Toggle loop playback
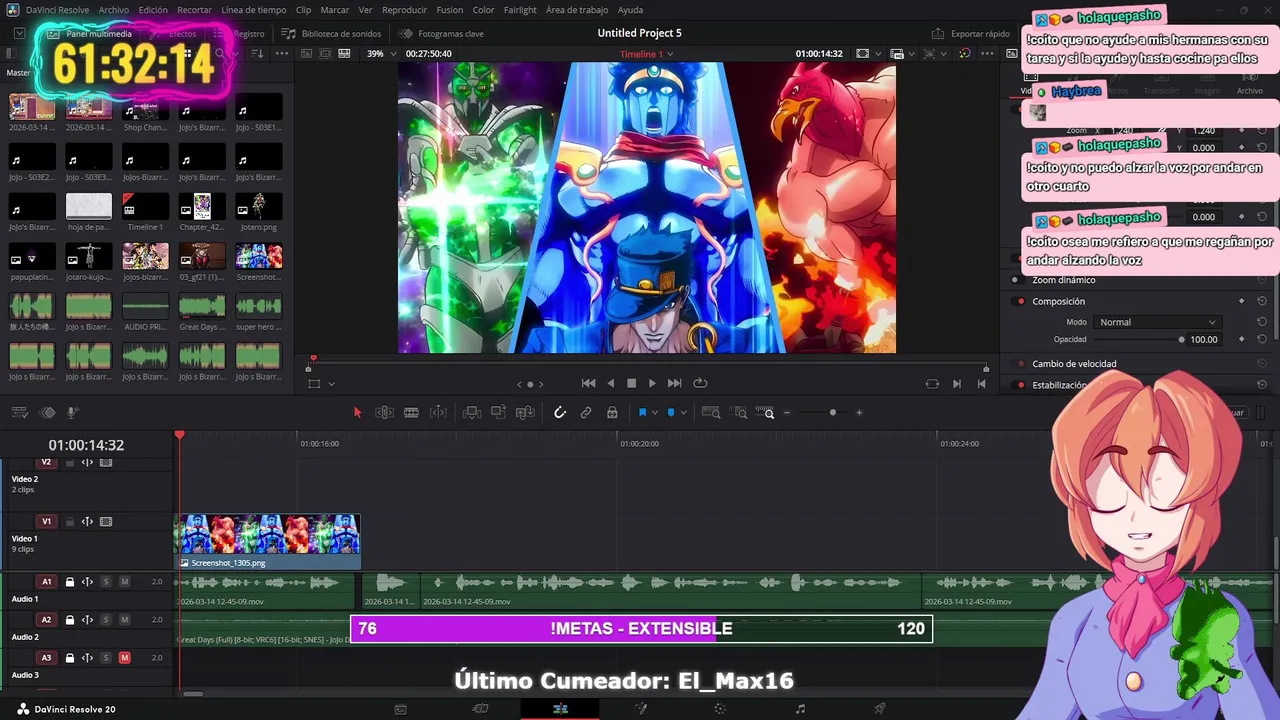The image size is (1280, 720). pyautogui.click(x=700, y=383)
